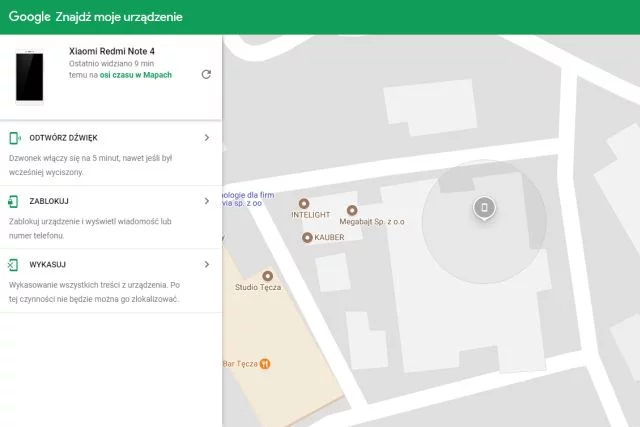This screenshot has width=640, height=427.
Task: Click the Megabajt Sp. z o.o marker
Action: coord(352,210)
